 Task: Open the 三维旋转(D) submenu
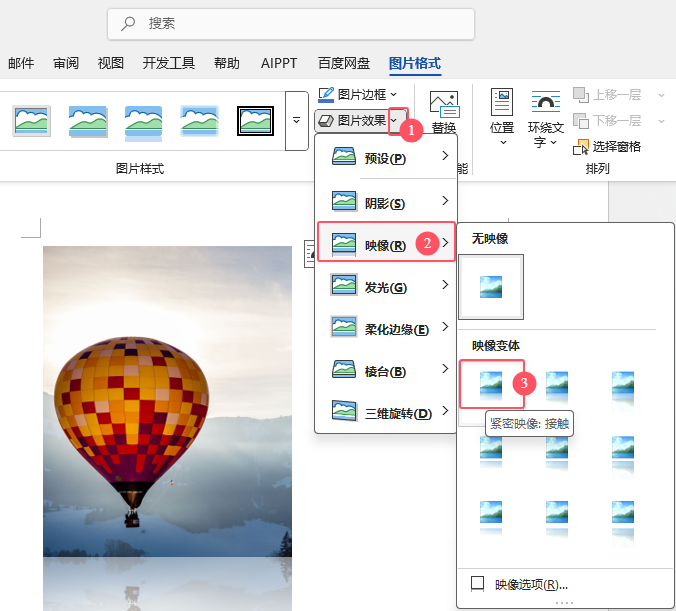(x=386, y=411)
